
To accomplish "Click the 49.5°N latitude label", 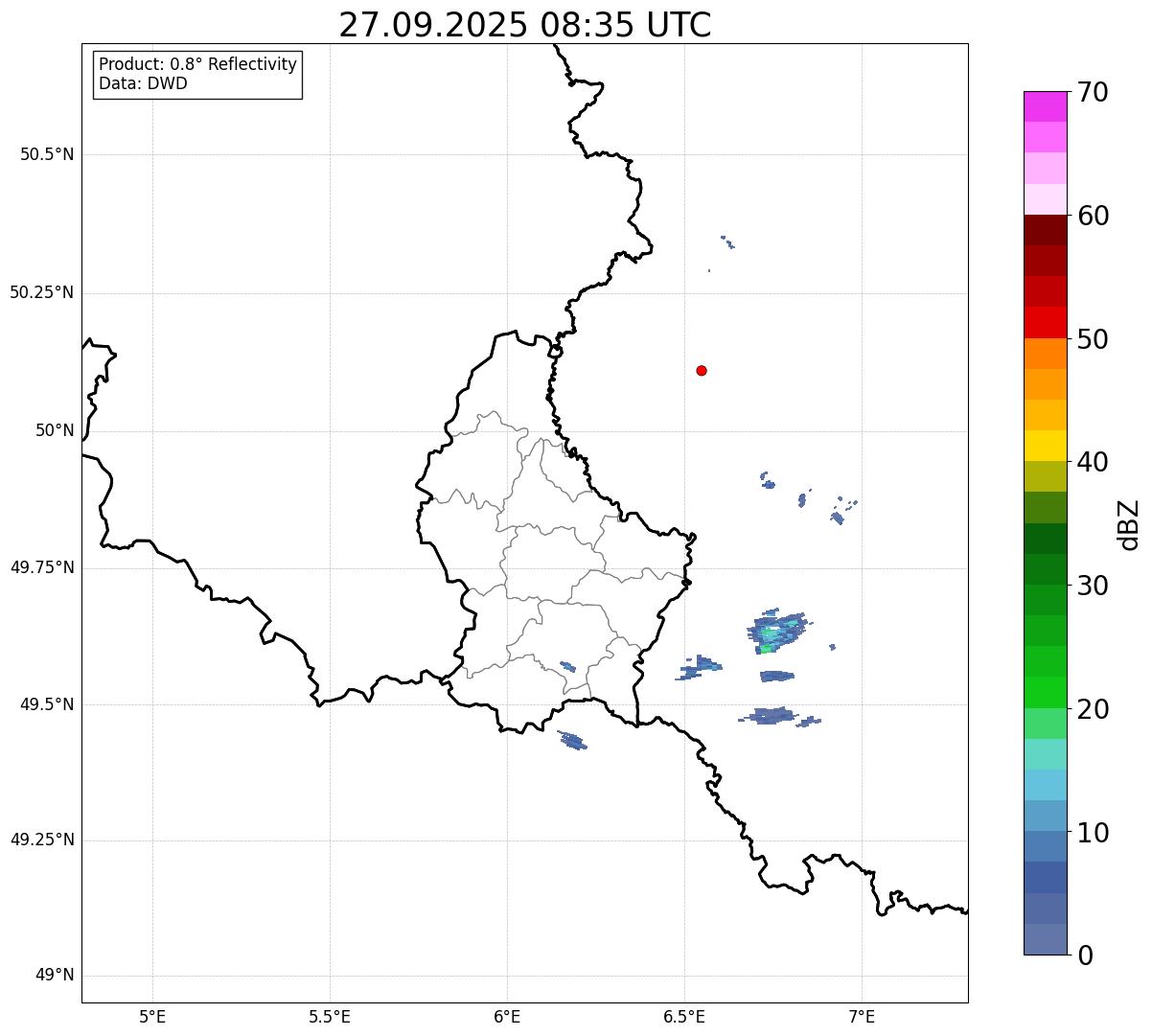I will tap(47, 704).
